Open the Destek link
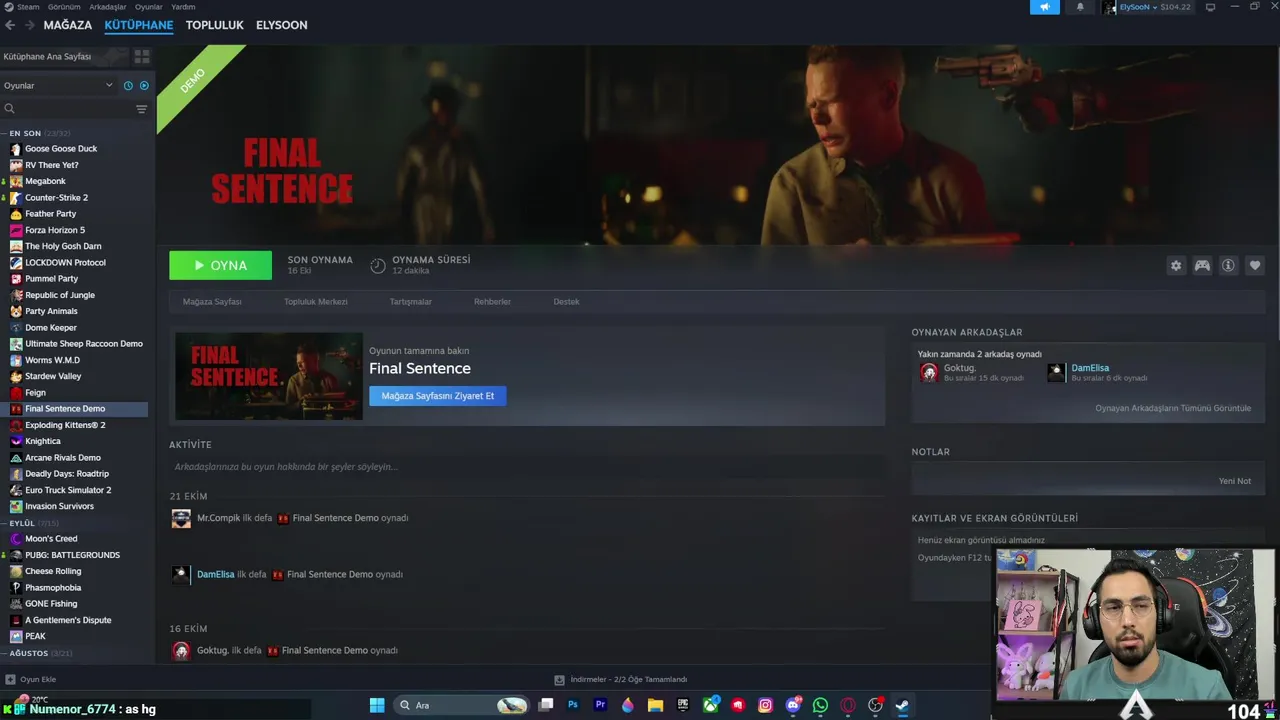The height and width of the screenshot is (720, 1280). [x=566, y=301]
